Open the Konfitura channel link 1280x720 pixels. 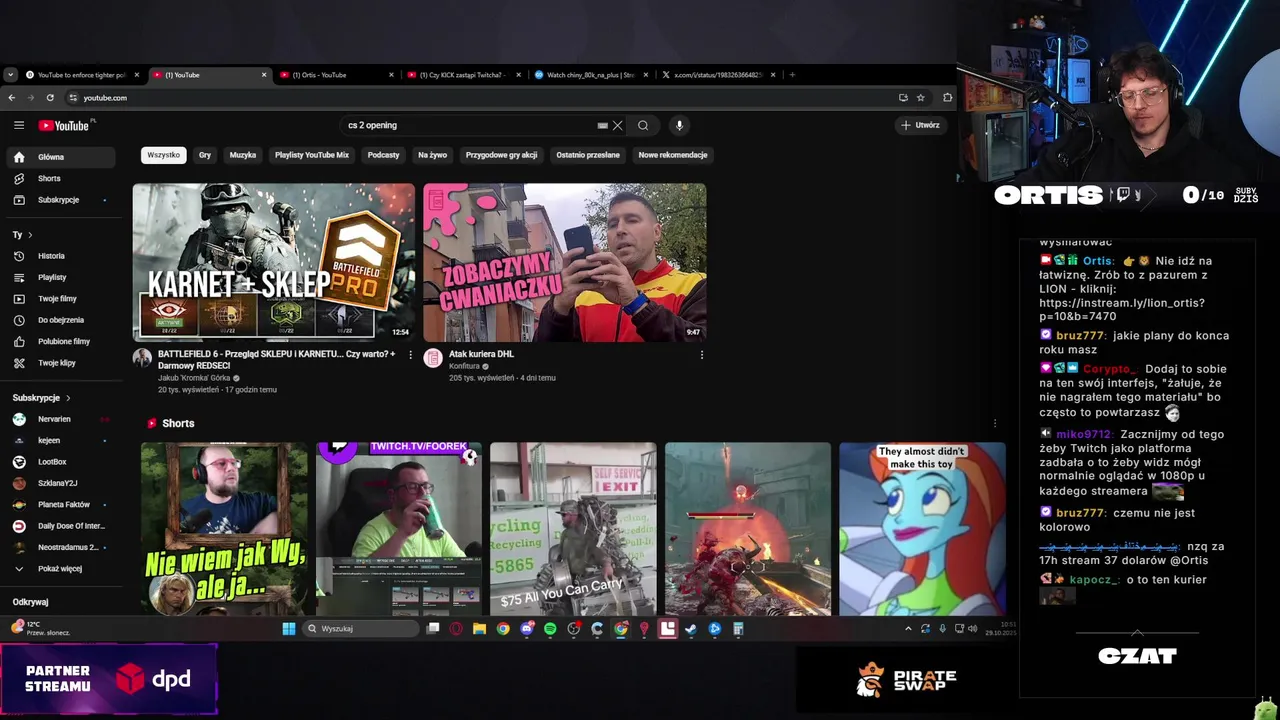click(x=464, y=366)
